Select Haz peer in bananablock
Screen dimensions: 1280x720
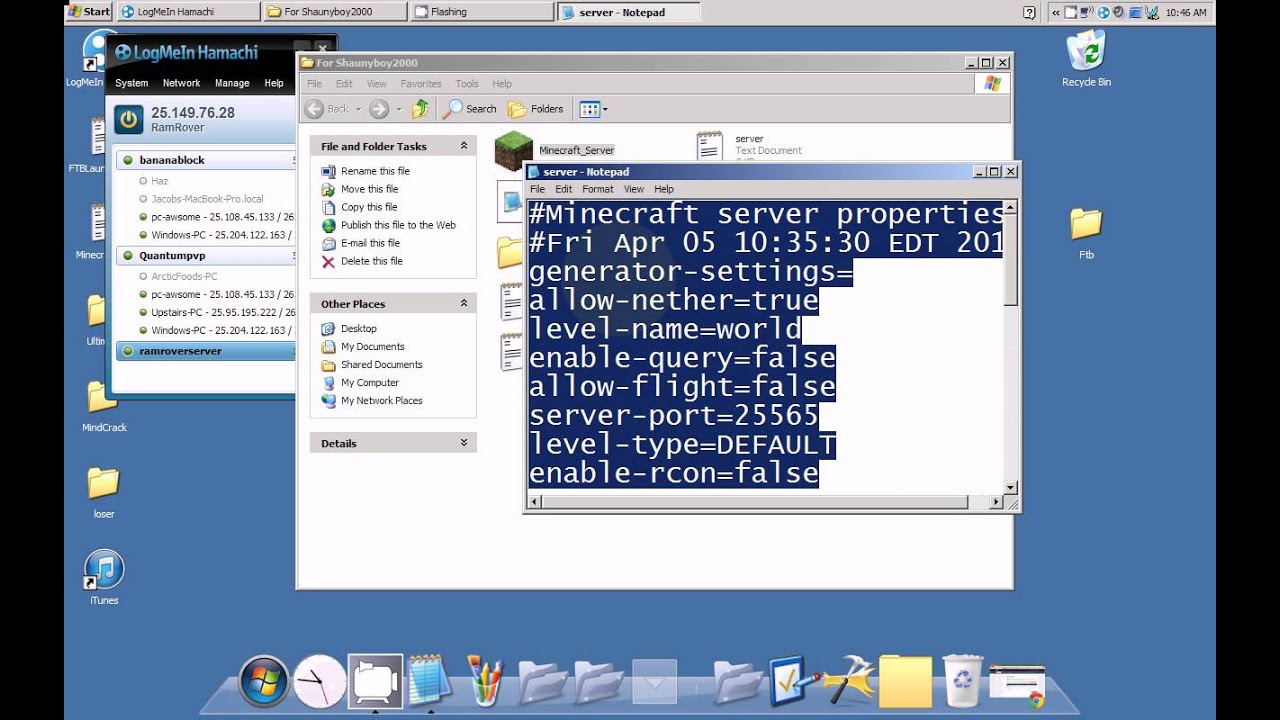pos(159,181)
